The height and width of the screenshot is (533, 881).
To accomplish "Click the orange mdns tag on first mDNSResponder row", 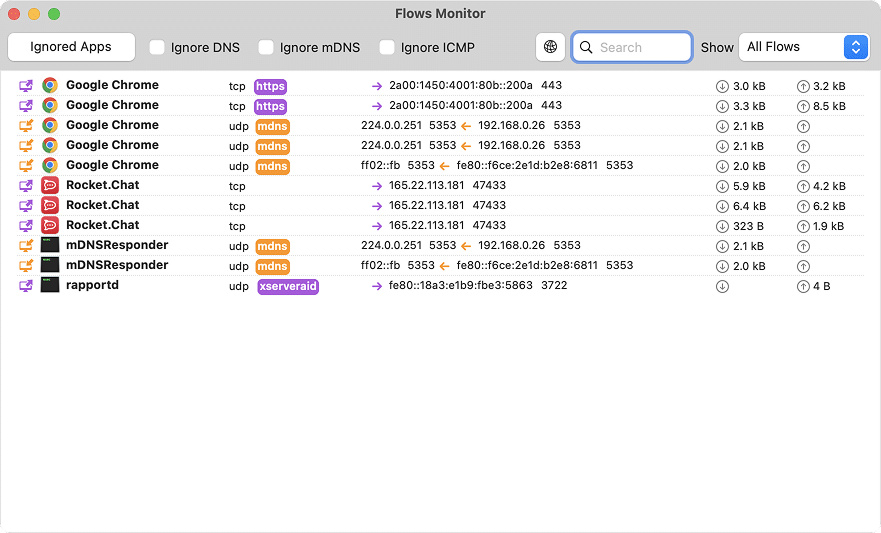I will point(272,246).
